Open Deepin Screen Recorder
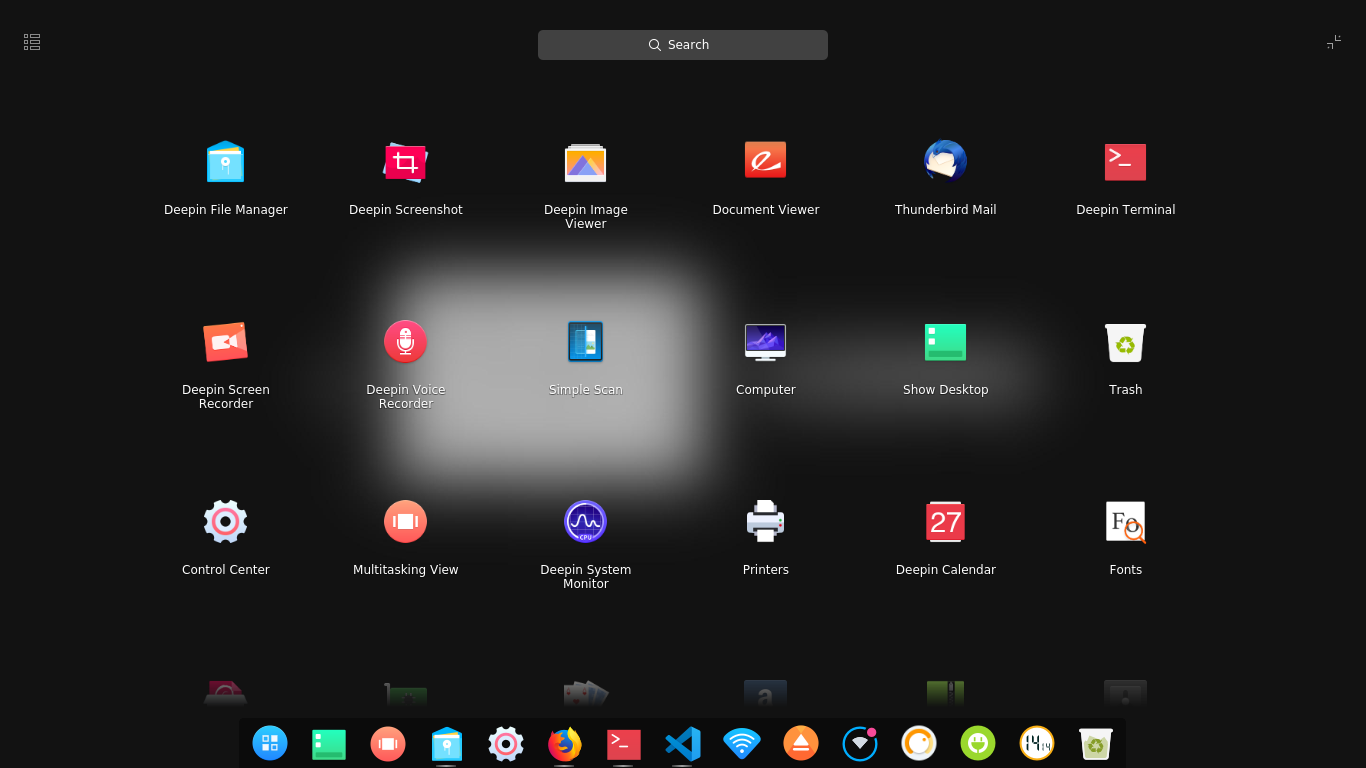The height and width of the screenshot is (768, 1366). pyautogui.click(x=226, y=342)
